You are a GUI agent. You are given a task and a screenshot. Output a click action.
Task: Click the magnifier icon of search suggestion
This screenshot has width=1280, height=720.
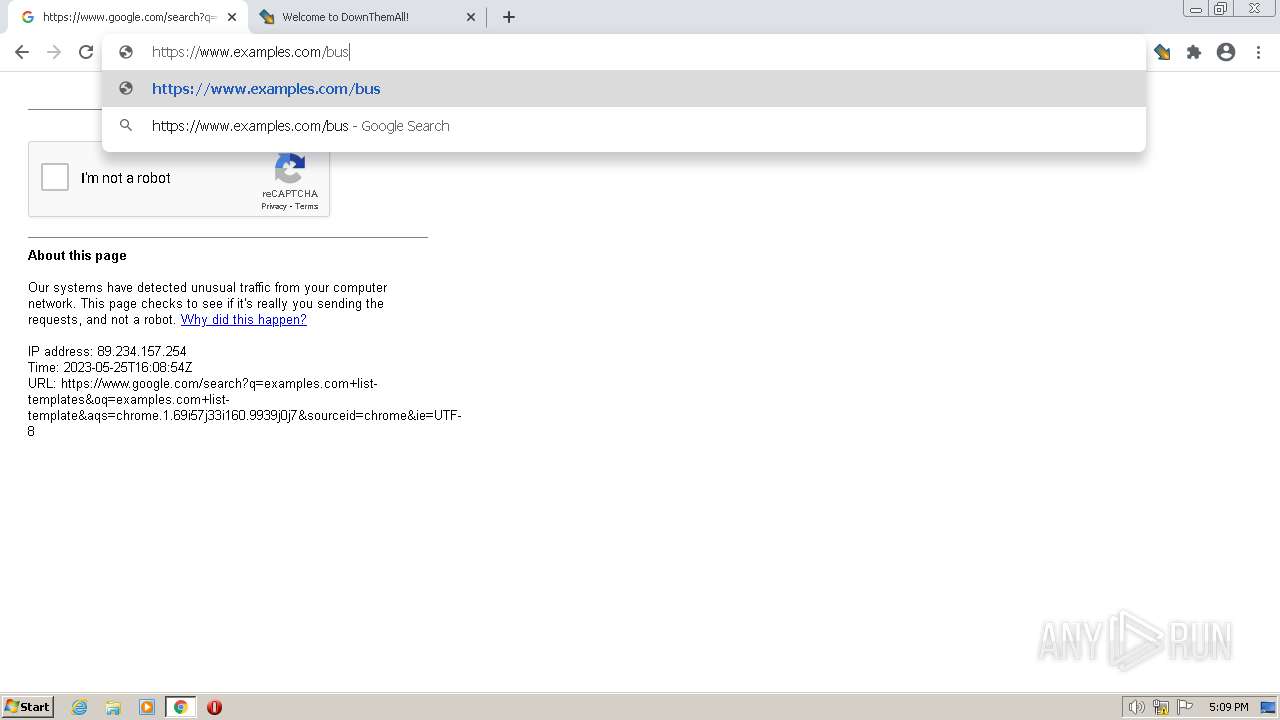[x=126, y=126]
